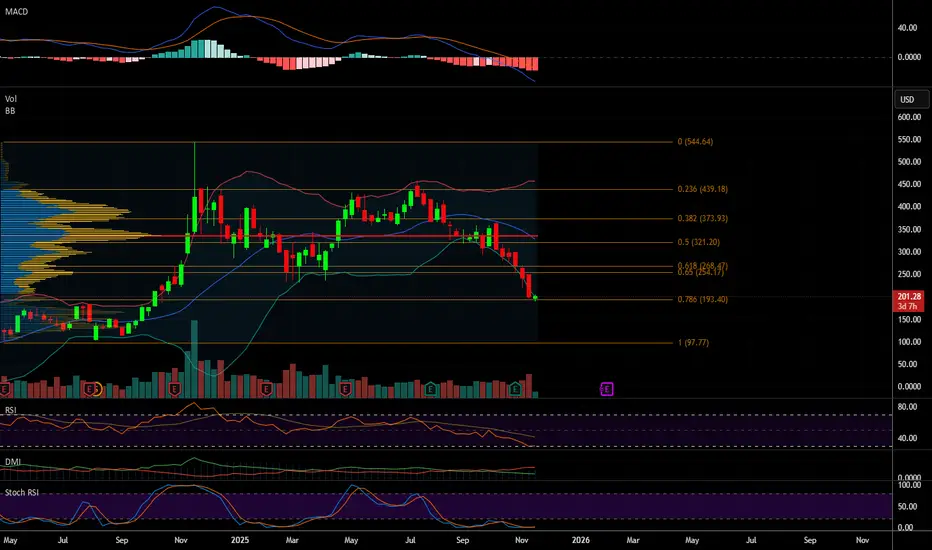
Task: Click the 3d 7h bar countdown
Action: pos(909,306)
